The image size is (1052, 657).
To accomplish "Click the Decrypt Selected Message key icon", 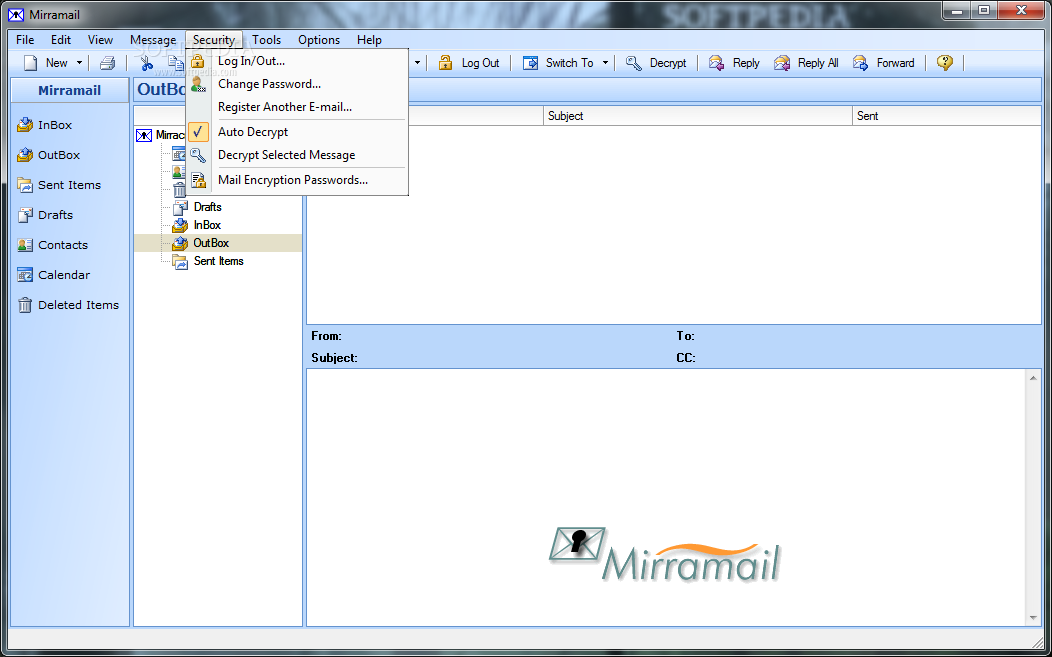I will pyautogui.click(x=198, y=155).
